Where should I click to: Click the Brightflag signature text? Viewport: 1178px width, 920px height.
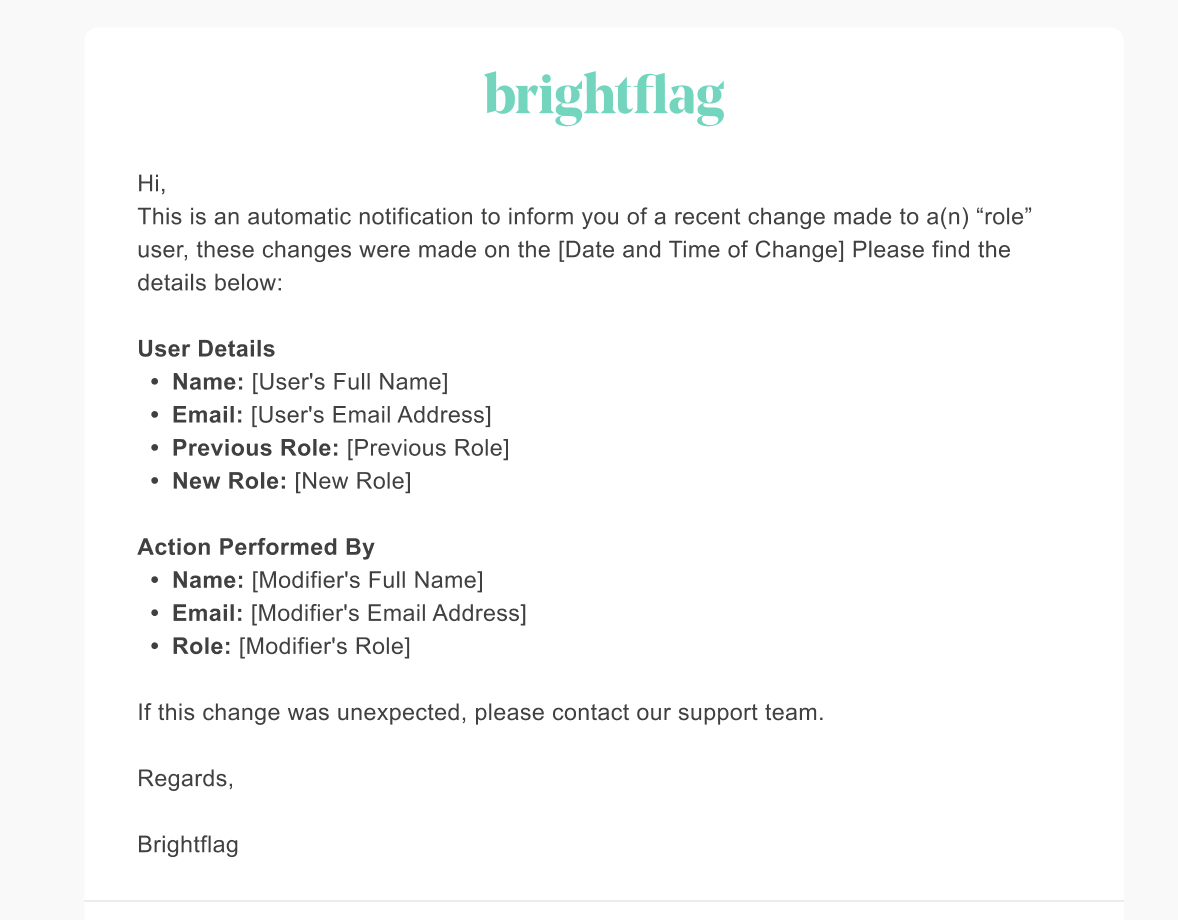pyautogui.click(x=188, y=844)
